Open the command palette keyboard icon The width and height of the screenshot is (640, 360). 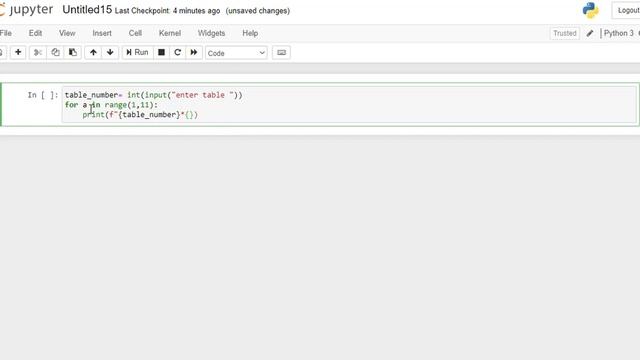pos(281,52)
